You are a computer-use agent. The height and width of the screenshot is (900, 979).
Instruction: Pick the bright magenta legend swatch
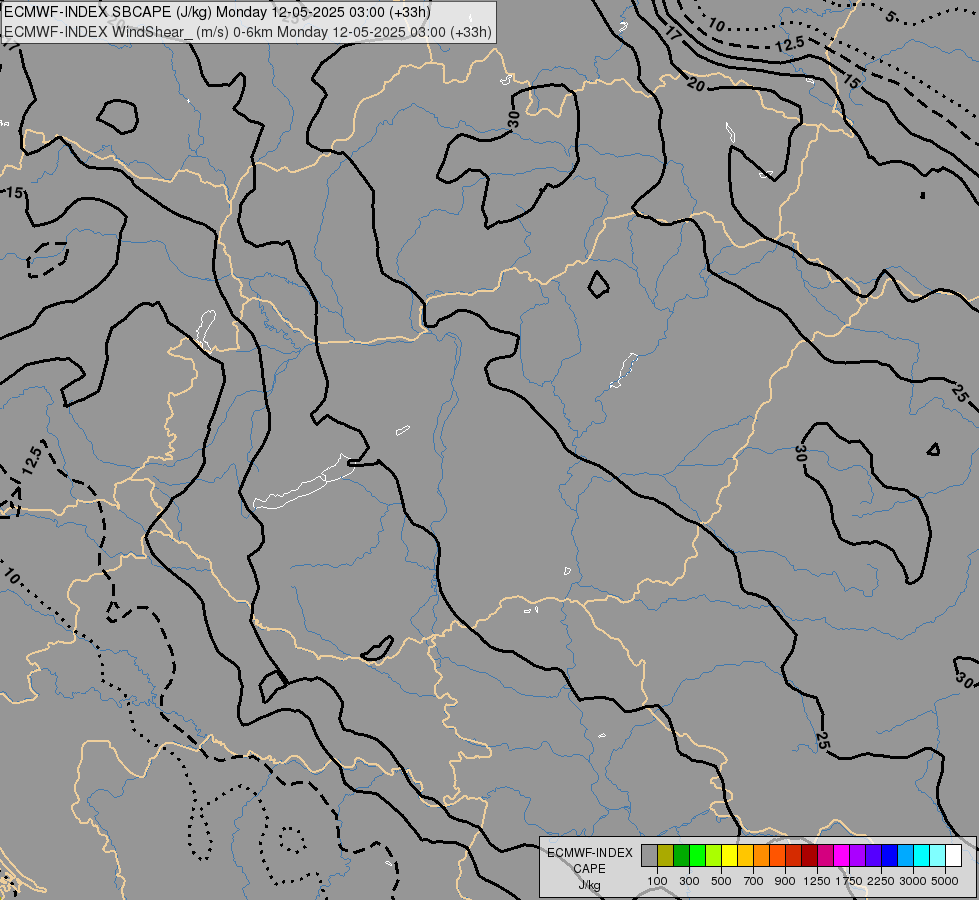tap(842, 855)
